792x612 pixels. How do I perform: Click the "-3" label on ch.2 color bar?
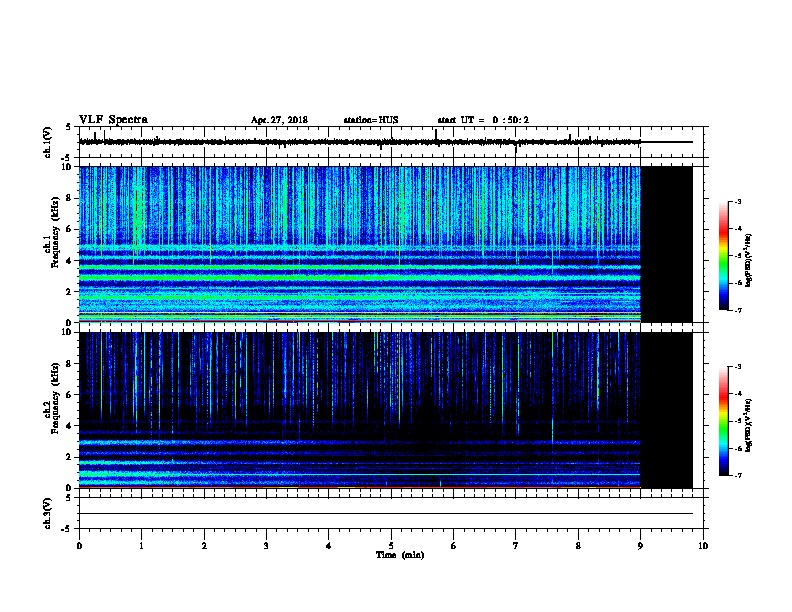[737, 367]
